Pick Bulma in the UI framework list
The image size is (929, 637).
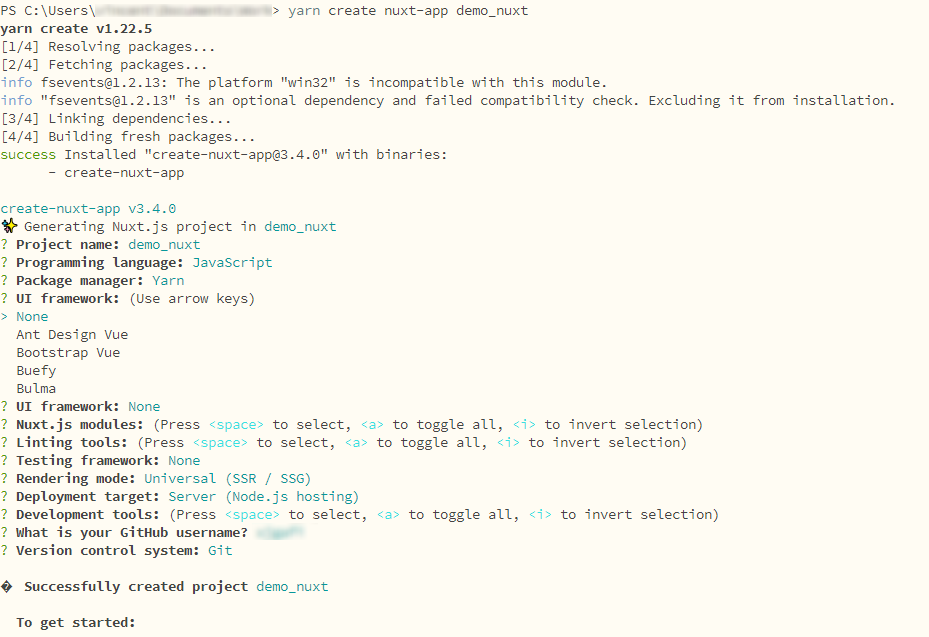[x=36, y=389]
